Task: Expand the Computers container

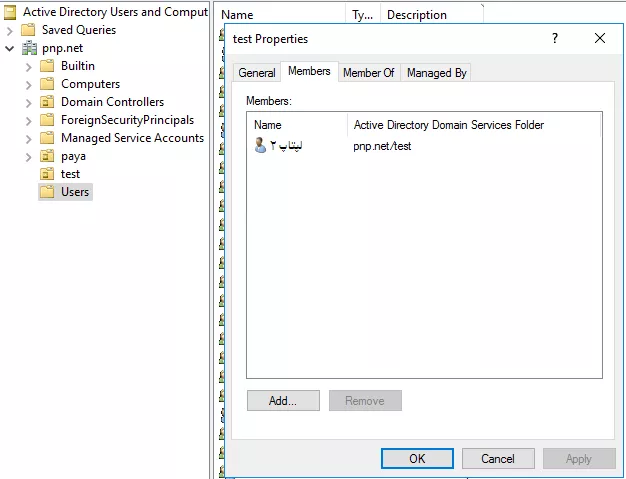Action: [x=28, y=85]
